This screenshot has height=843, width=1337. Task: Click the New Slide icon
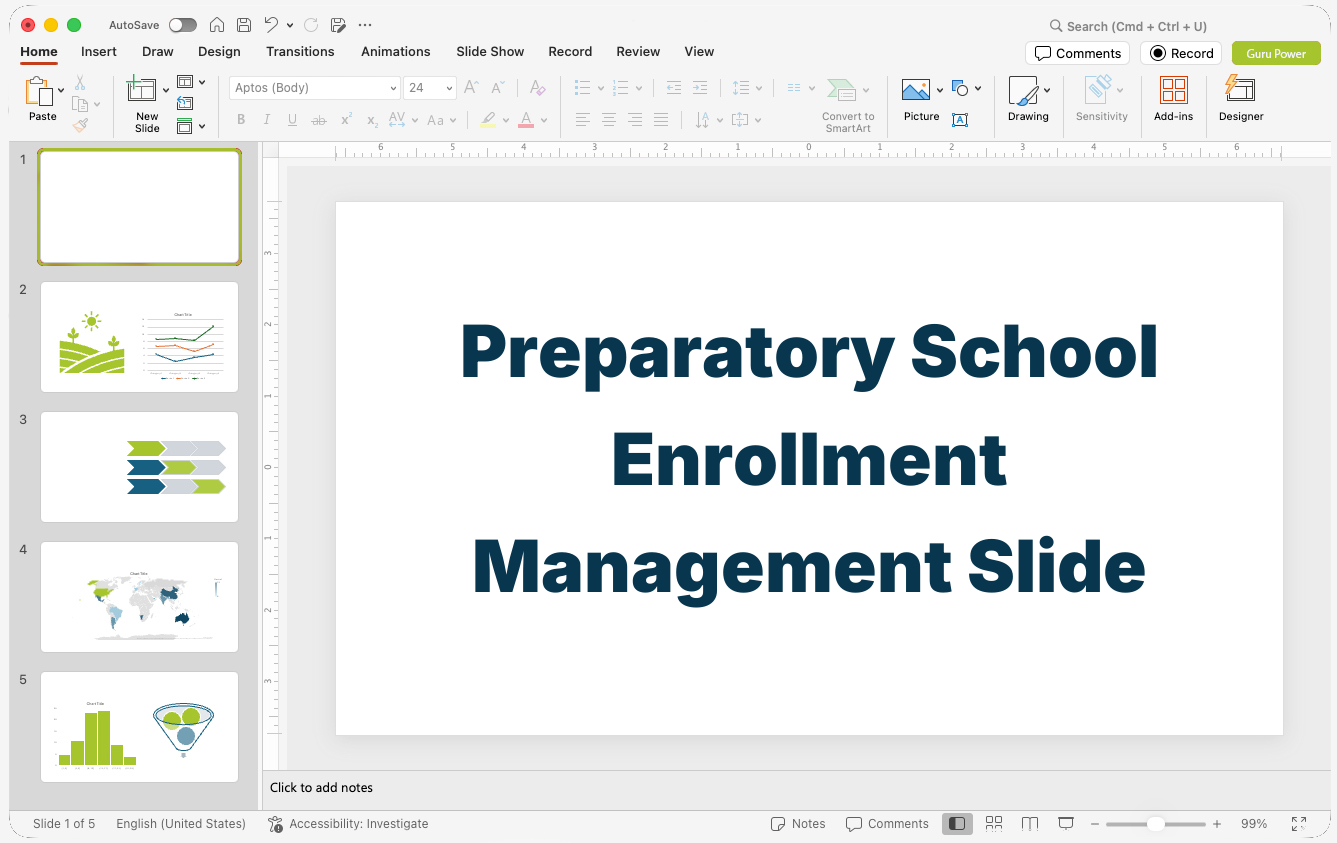click(142, 90)
